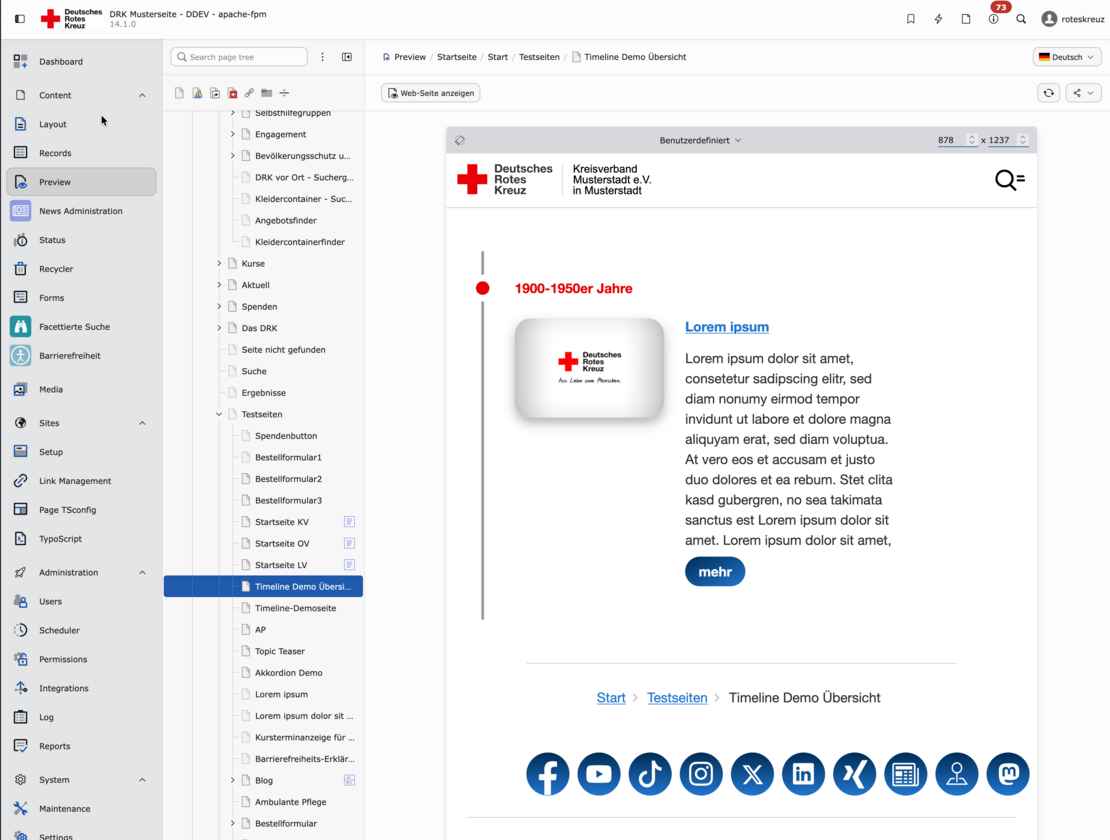The width and height of the screenshot is (1110, 840).
Task: Open the Deutsch language dropdown
Action: click(x=1067, y=57)
